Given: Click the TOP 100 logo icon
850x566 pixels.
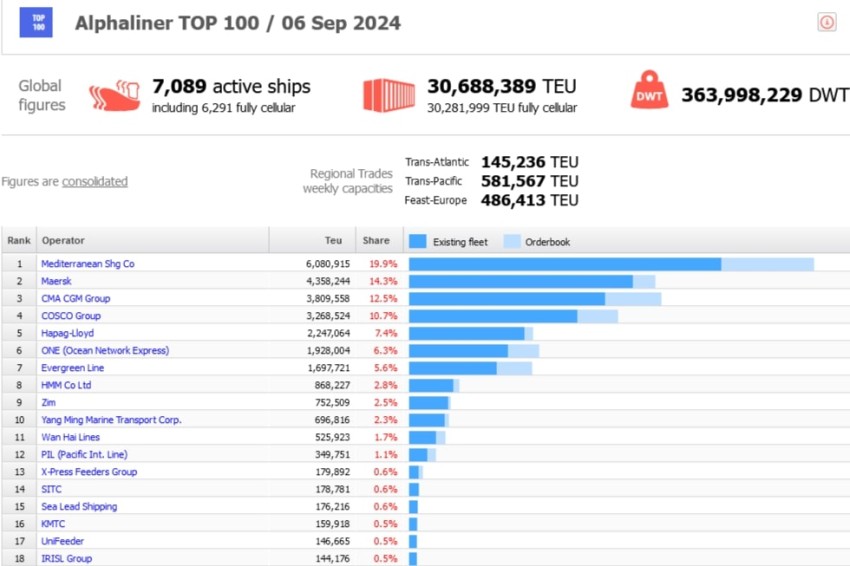Looking at the screenshot, I should pyautogui.click(x=36, y=22).
